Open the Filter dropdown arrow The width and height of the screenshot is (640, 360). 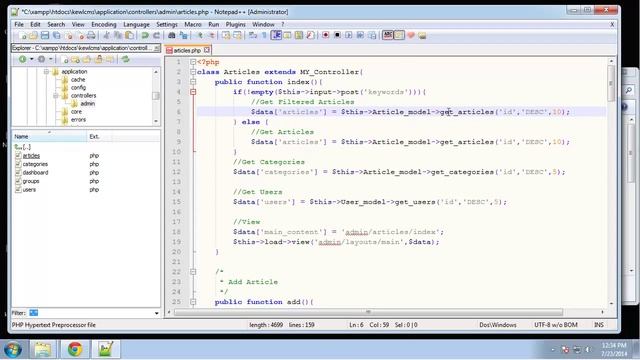(157, 313)
